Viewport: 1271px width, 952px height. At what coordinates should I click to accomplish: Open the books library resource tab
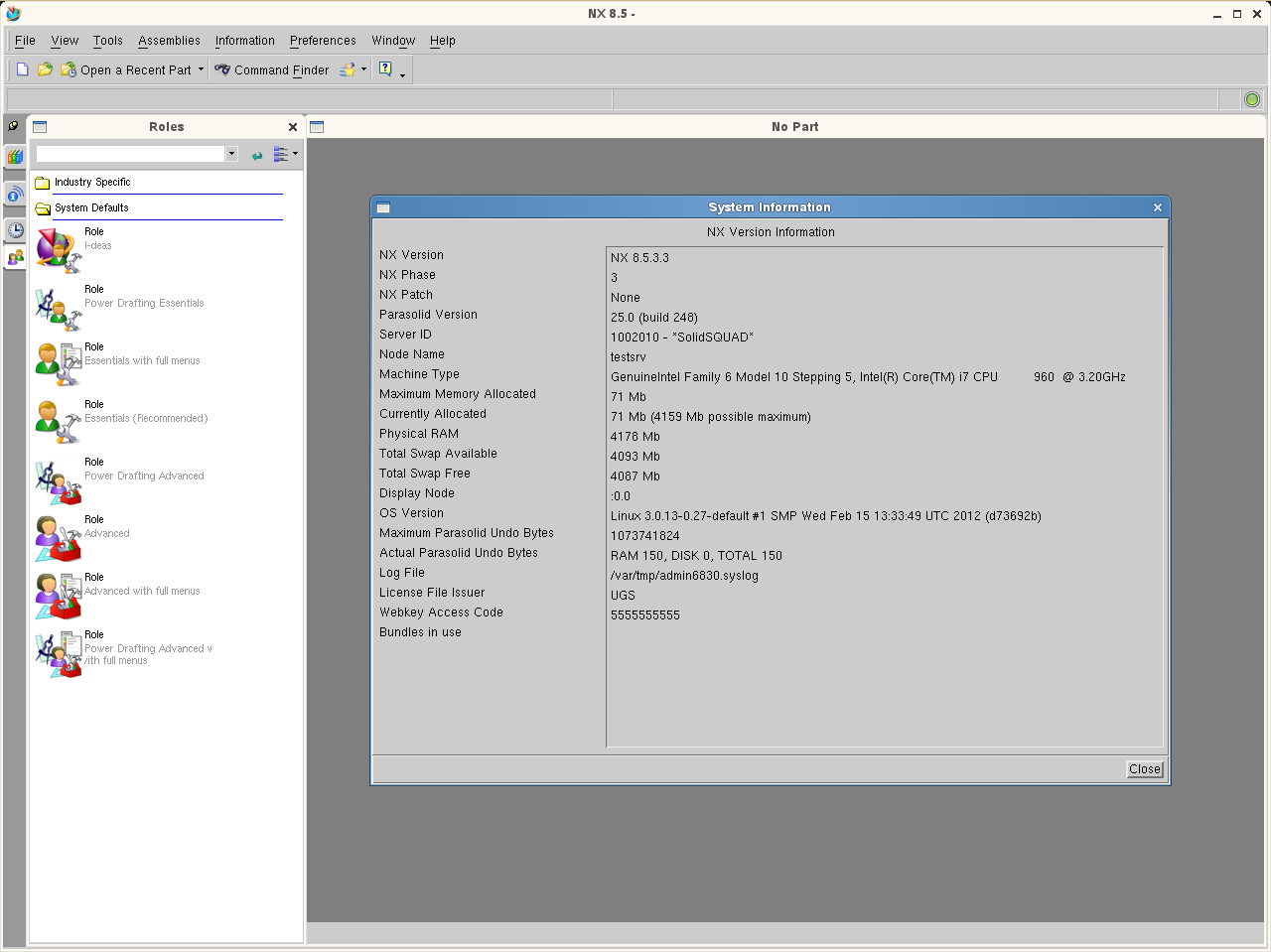click(15, 157)
